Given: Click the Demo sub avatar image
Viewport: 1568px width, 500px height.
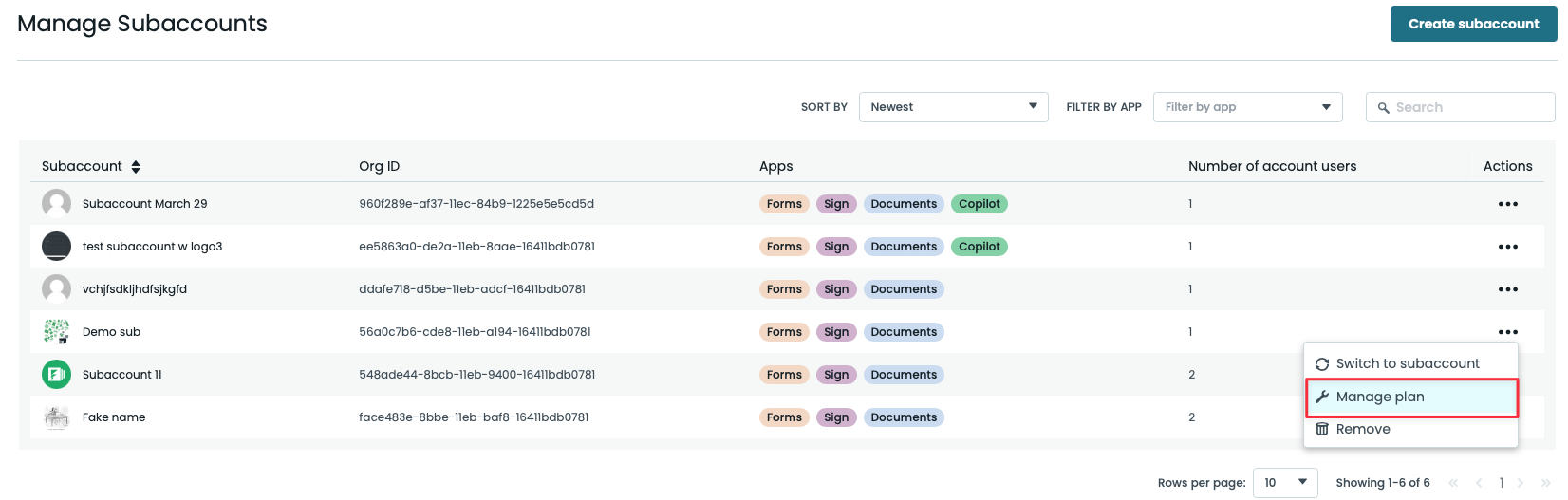Looking at the screenshot, I should pos(57,332).
